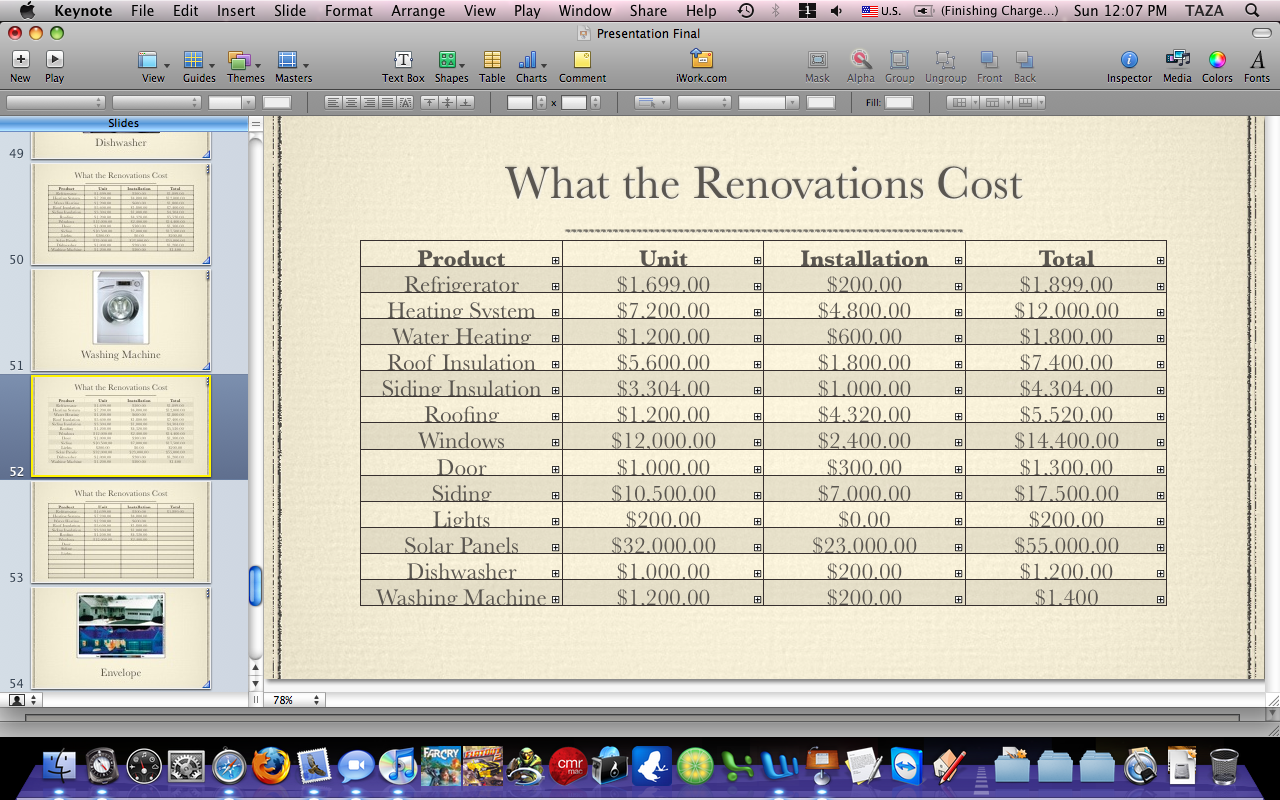
Task: Open Trash in the Dock
Action: [x=1224, y=765]
